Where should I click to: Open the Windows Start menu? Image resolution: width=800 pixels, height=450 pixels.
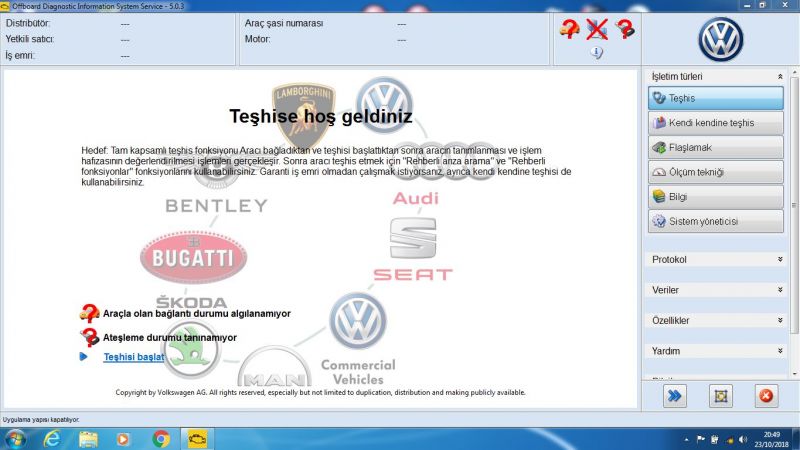point(15,439)
